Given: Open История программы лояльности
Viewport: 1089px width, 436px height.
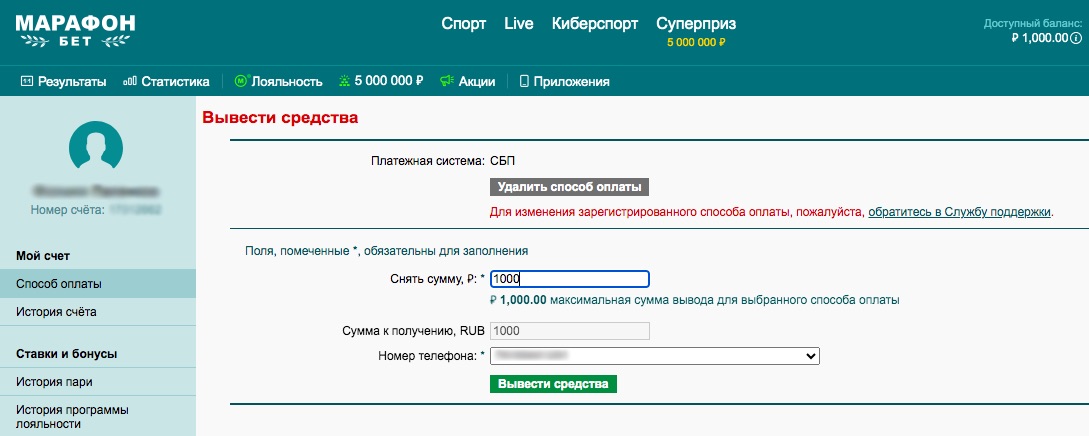Looking at the screenshot, I should pyautogui.click(x=98, y=417).
